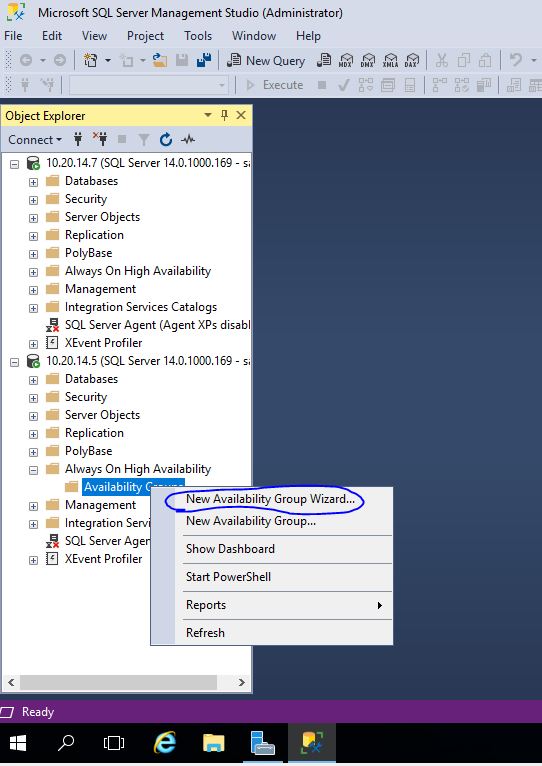This screenshot has height=766, width=542.
Task: Open the Window menu
Action: 254,36
